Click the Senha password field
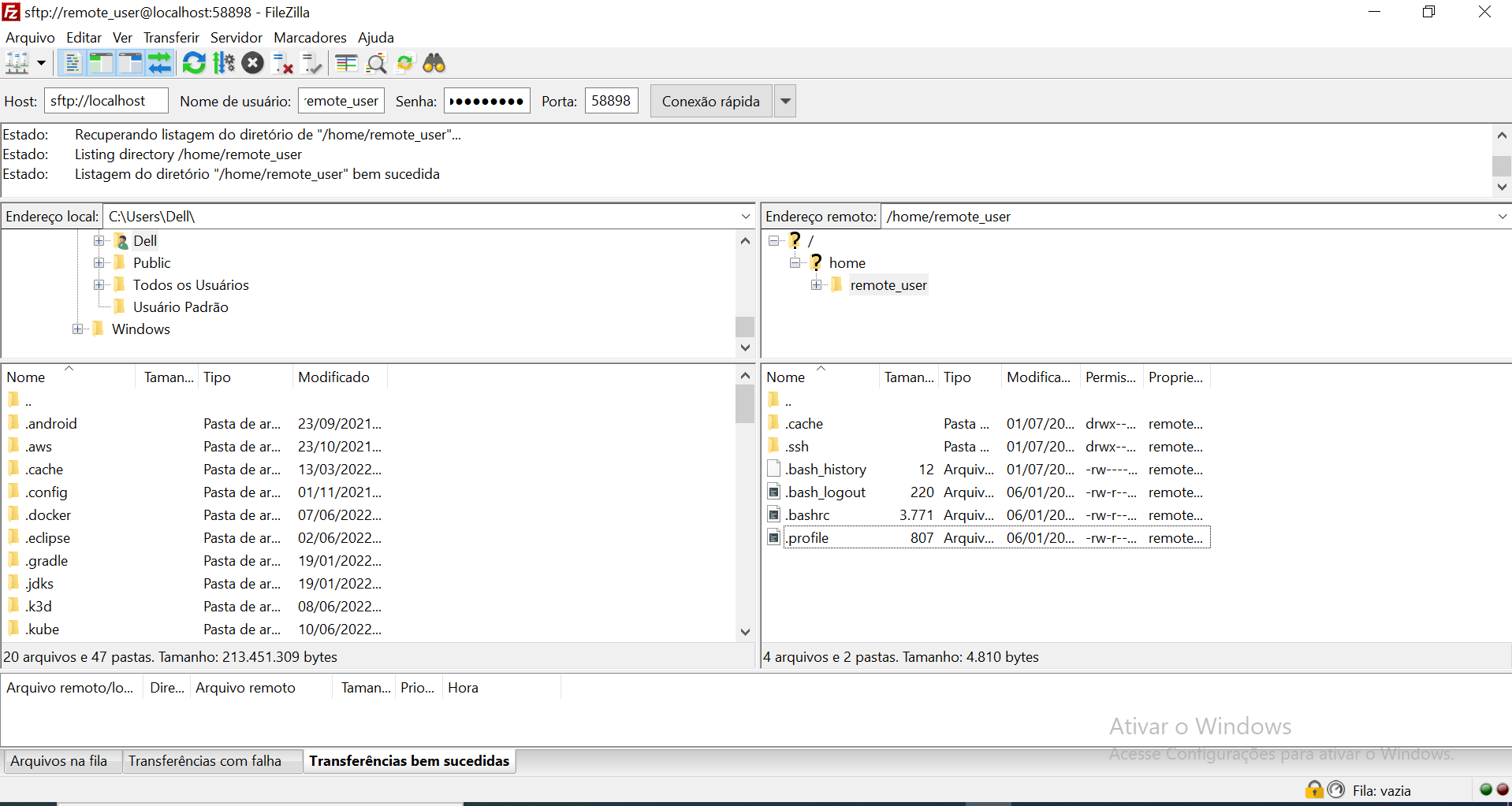 [x=487, y=101]
